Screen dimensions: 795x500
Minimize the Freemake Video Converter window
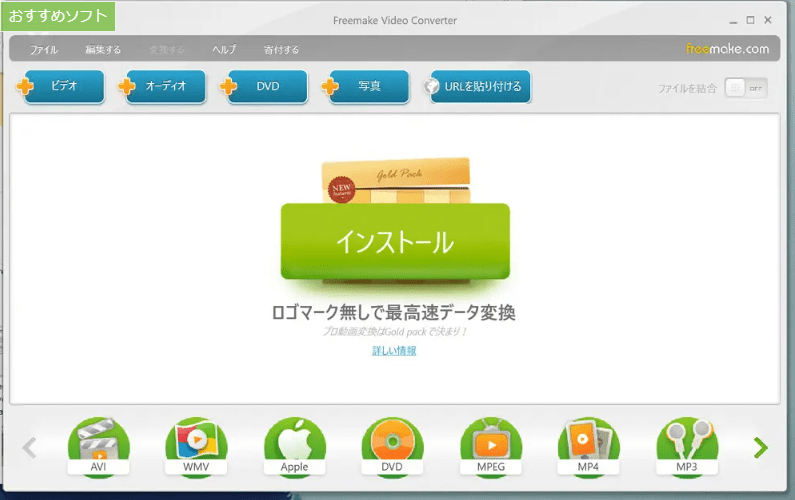pos(733,21)
